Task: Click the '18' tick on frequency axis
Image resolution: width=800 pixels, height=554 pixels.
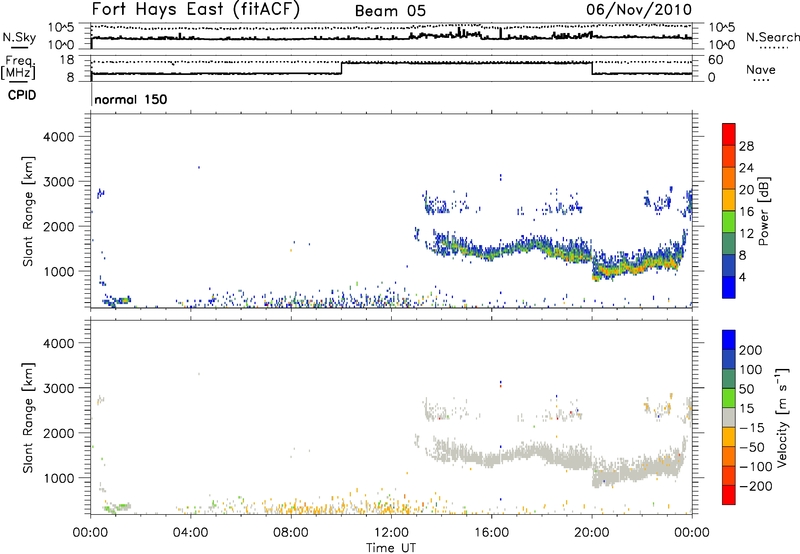Action: pos(67,60)
